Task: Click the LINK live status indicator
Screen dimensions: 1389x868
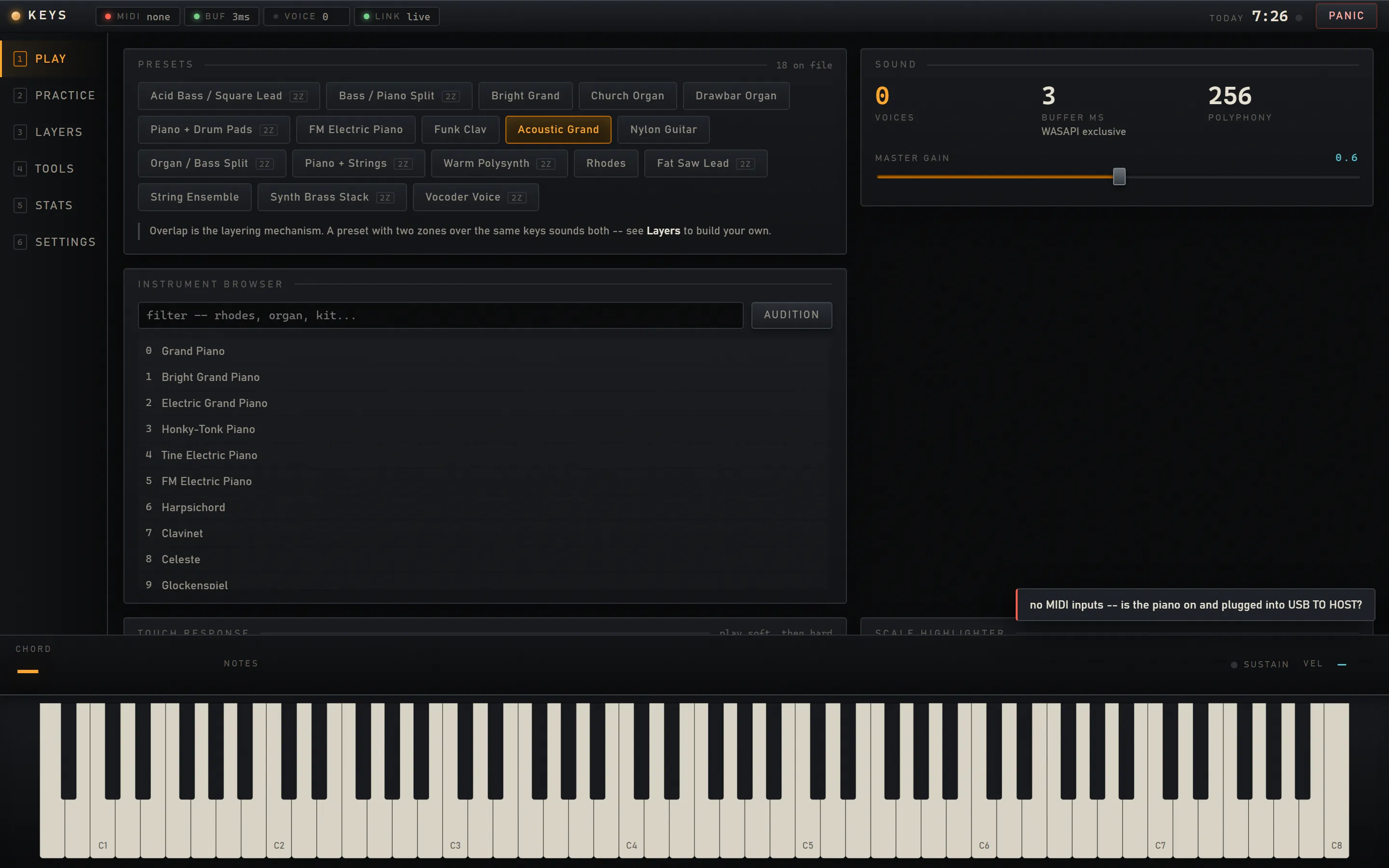Action: click(x=396, y=17)
